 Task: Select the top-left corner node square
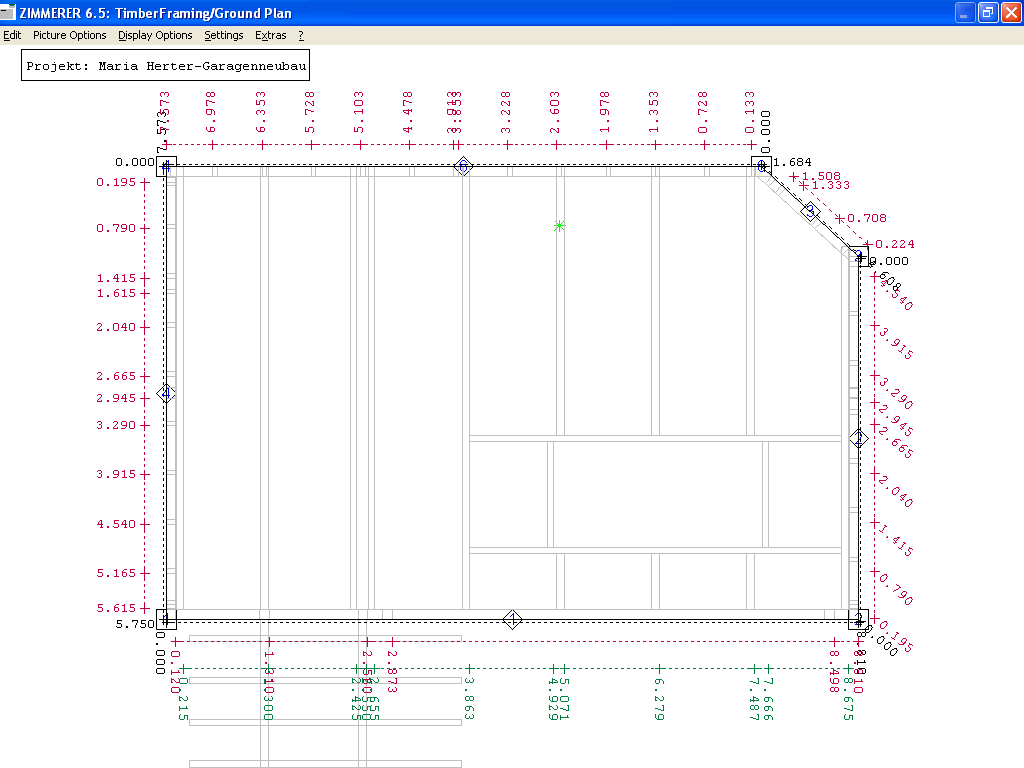[x=167, y=166]
